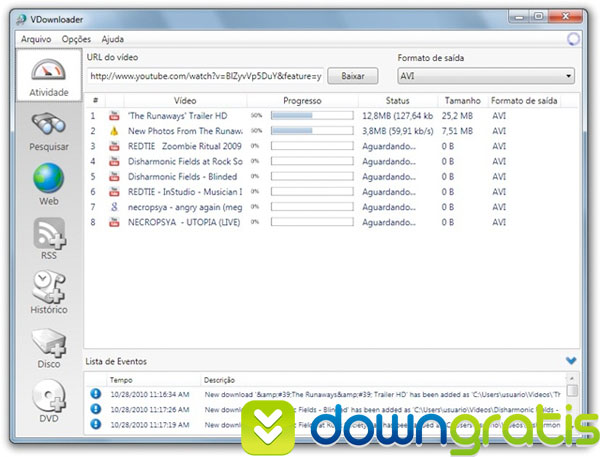The image size is (600, 457).
Task: Click YouTube icon of Disharmonic Fields - Blinded
Action: pyautogui.click(x=114, y=176)
